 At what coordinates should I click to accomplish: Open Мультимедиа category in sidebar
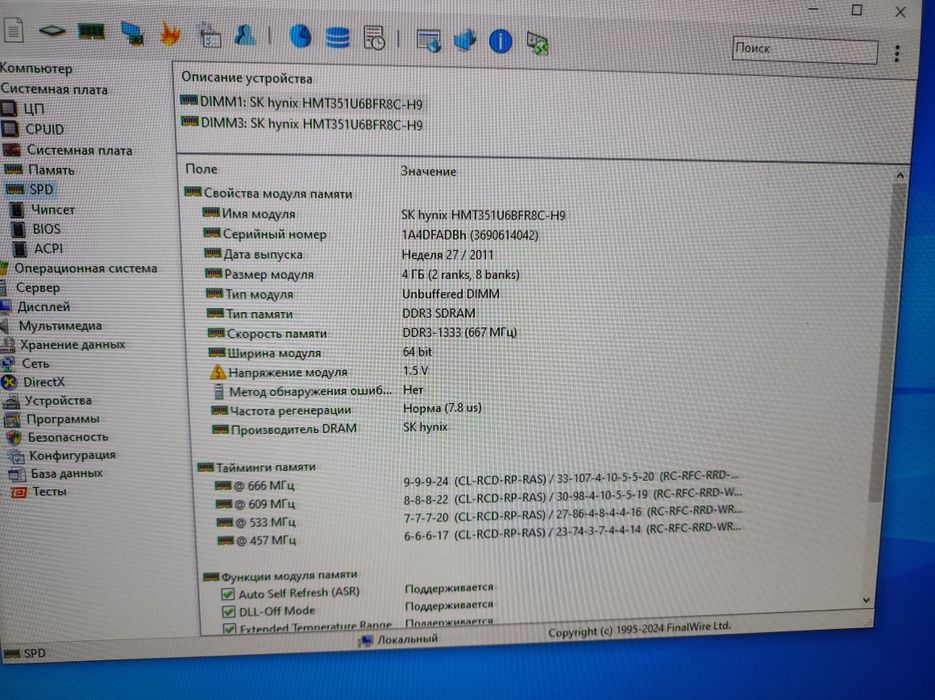coord(52,326)
